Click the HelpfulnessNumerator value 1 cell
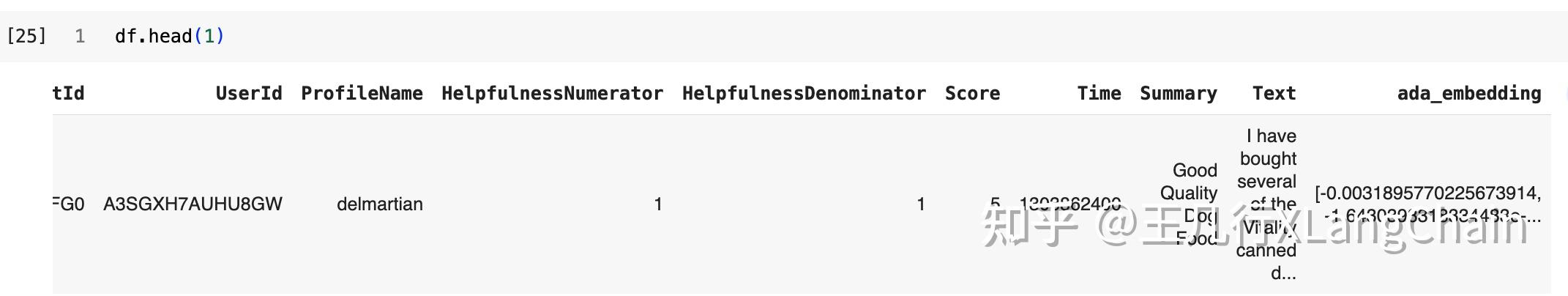Viewport: 1568px width, 296px height. point(658,204)
